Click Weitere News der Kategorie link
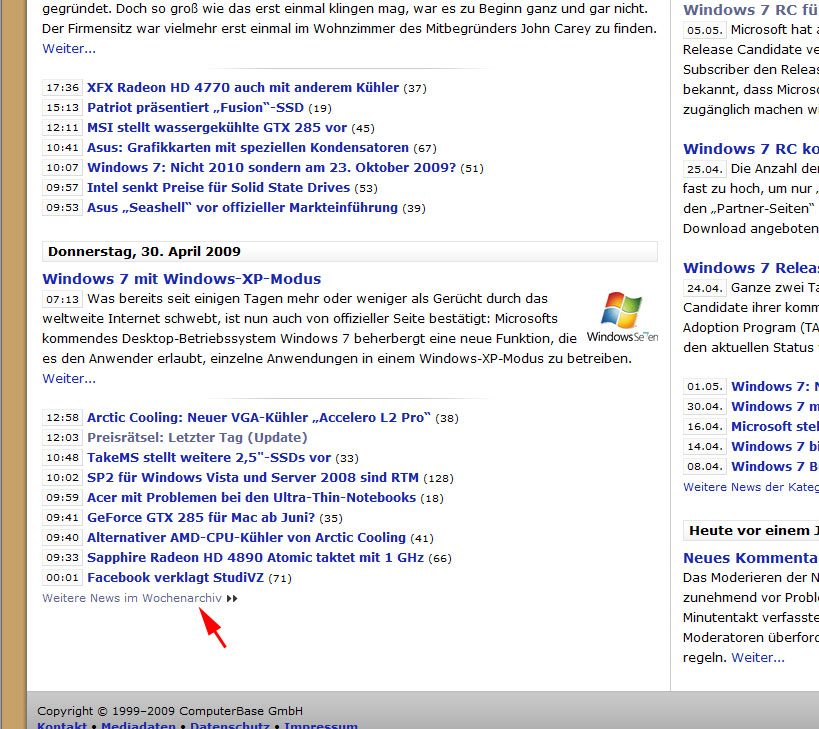 coord(751,487)
